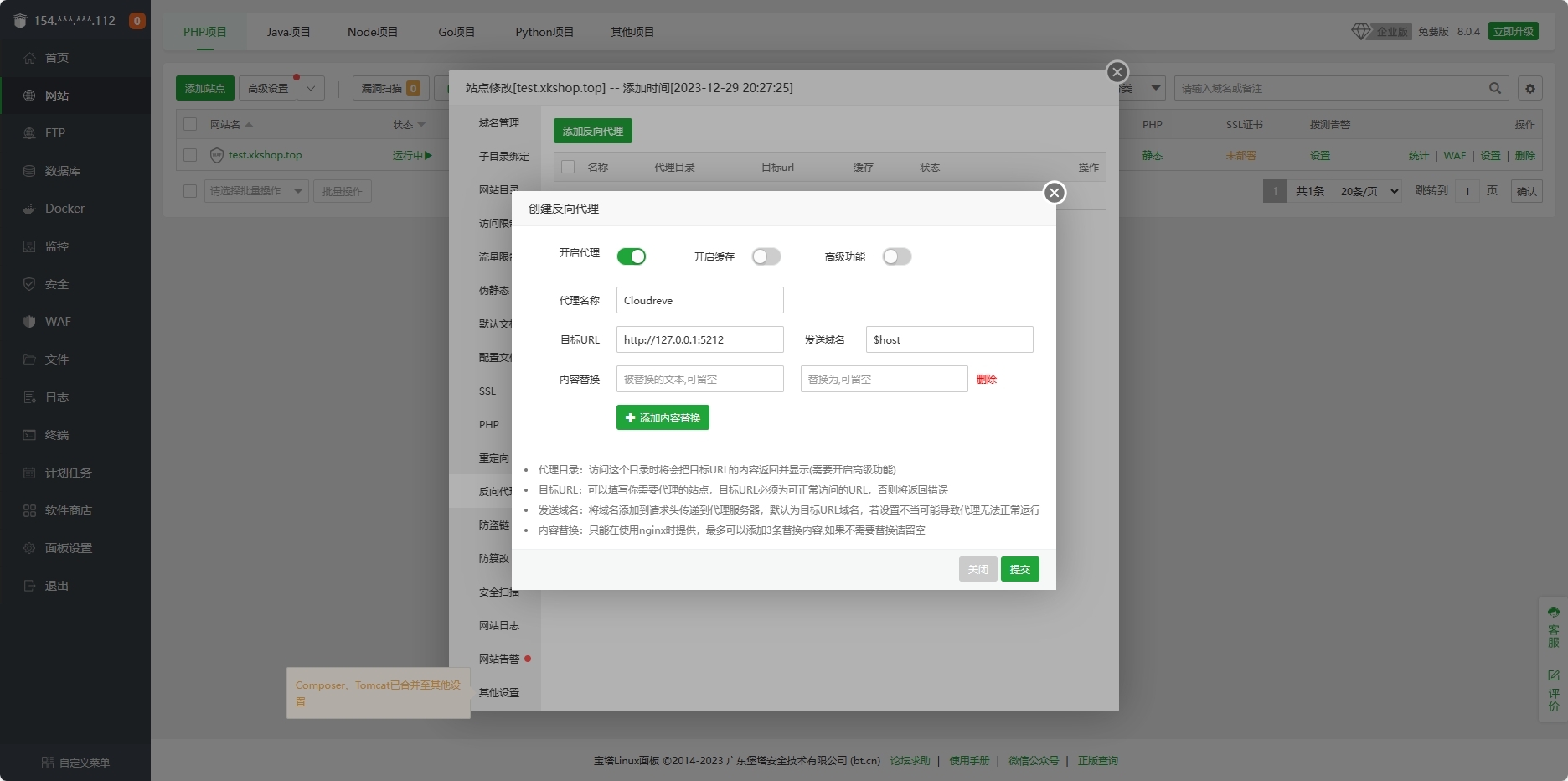Screen dimensions: 1568x781
Task: Click the 发送域名 $host field
Action: pos(950,339)
